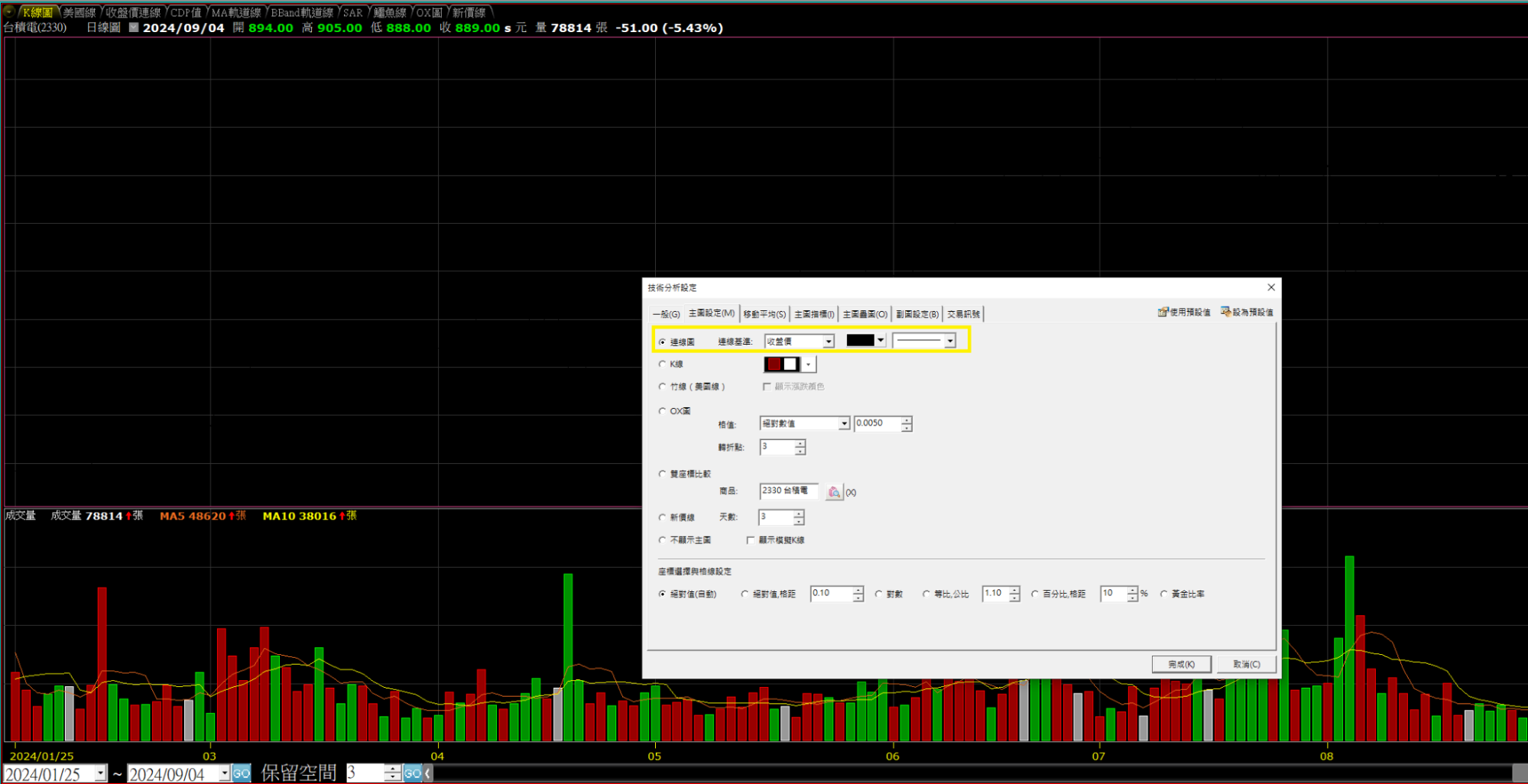Open the 連線基準 收盤價 dropdown
Viewport: 1528px width, 784px height.
(x=828, y=342)
